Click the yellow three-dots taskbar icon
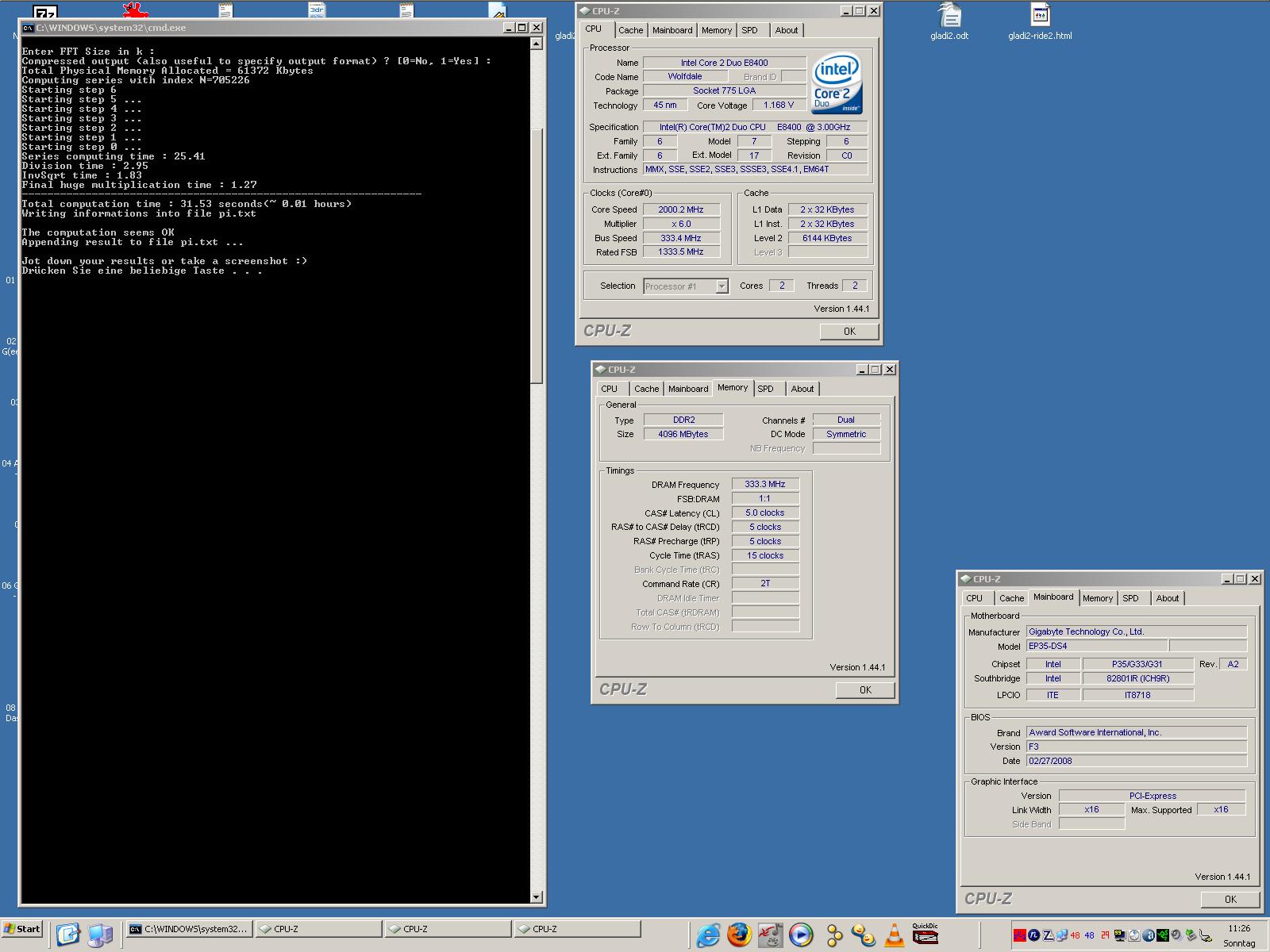 tap(833, 936)
